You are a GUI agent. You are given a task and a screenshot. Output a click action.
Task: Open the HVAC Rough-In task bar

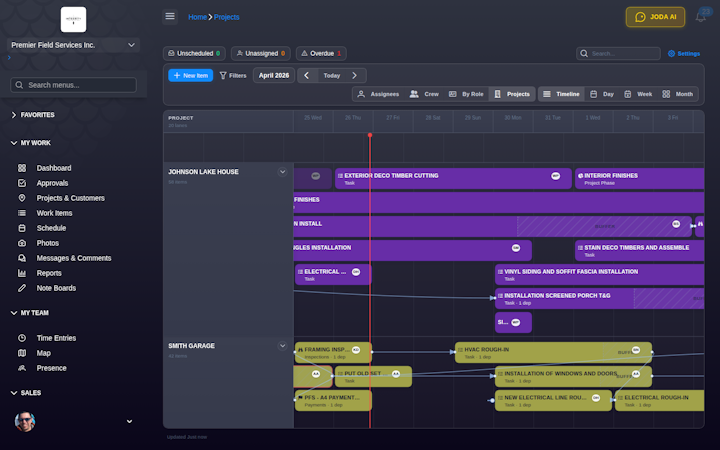[553, 353]
